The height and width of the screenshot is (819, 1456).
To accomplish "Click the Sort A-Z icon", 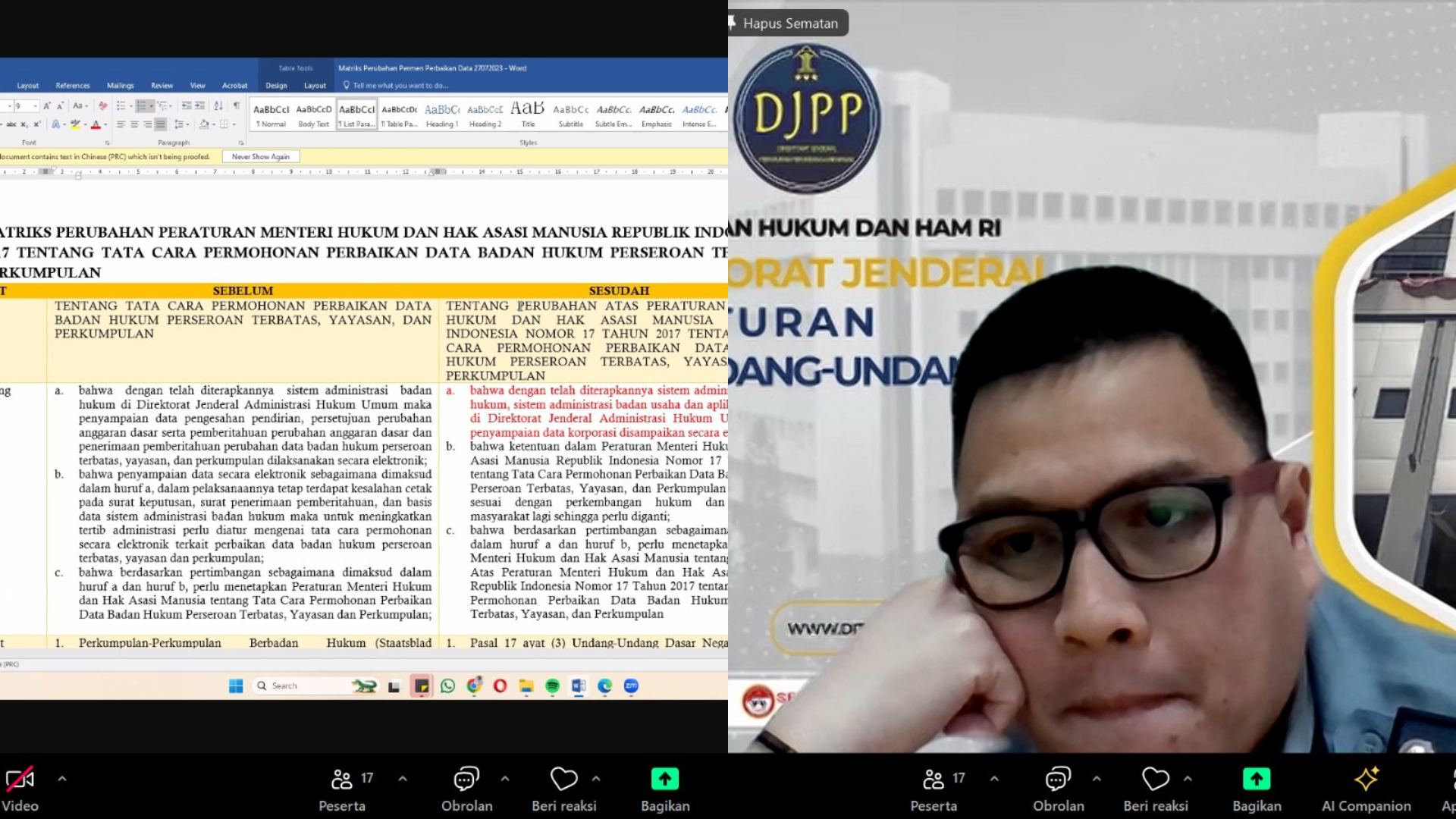I will coord(218,106).
